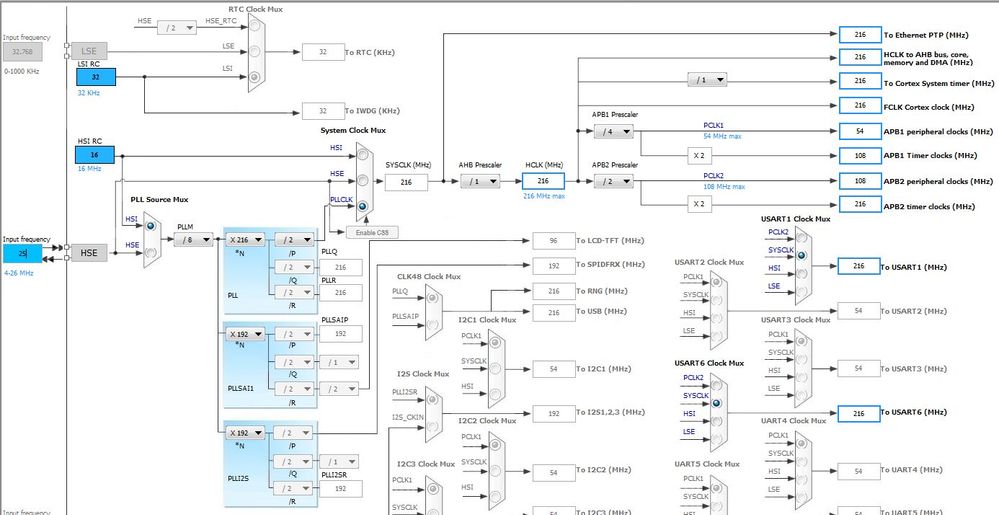Viewport: 999px width, 515px height.
Task: Open the APB2 Prescaler dropdown
Action: click(x=614, y=182)
